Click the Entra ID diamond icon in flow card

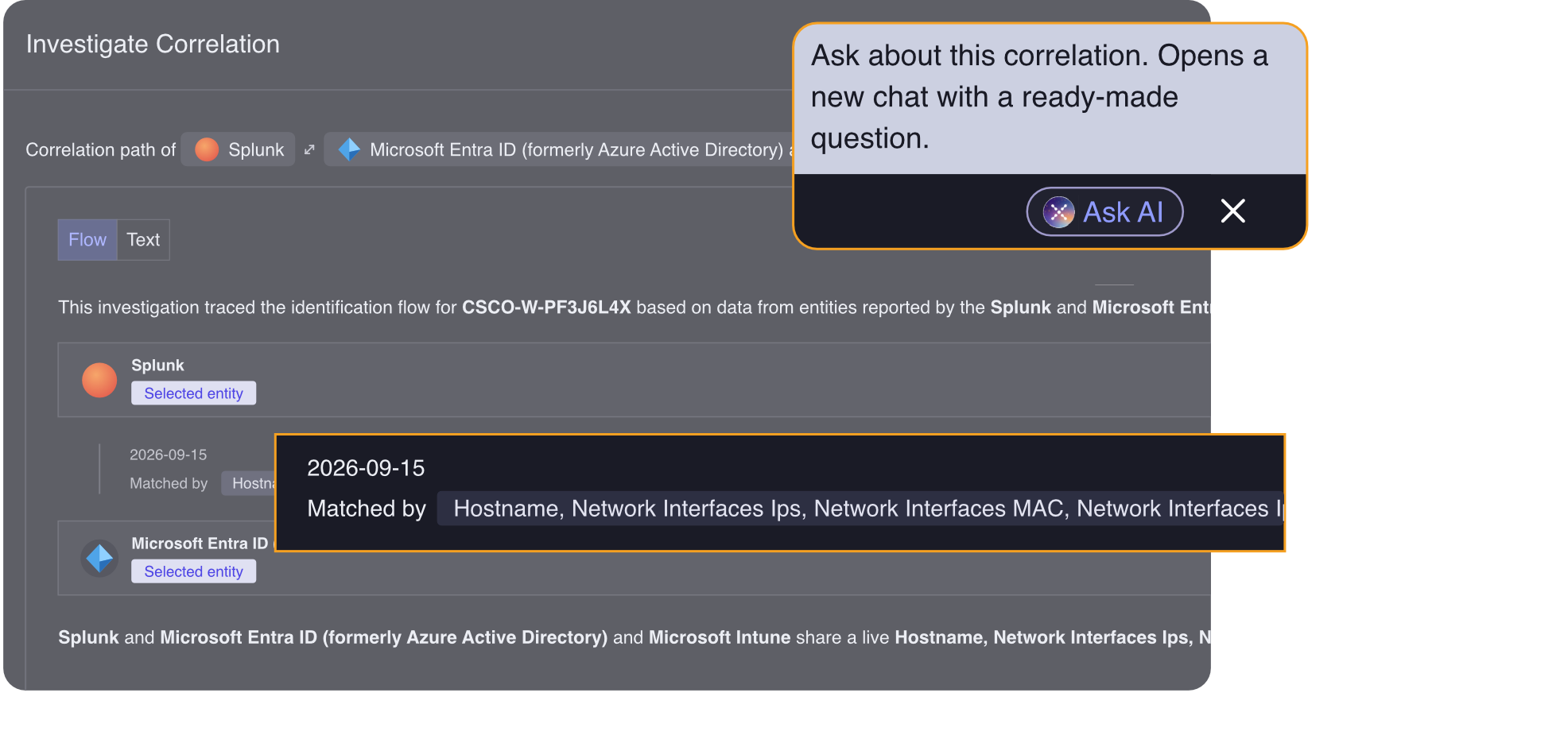99,558
